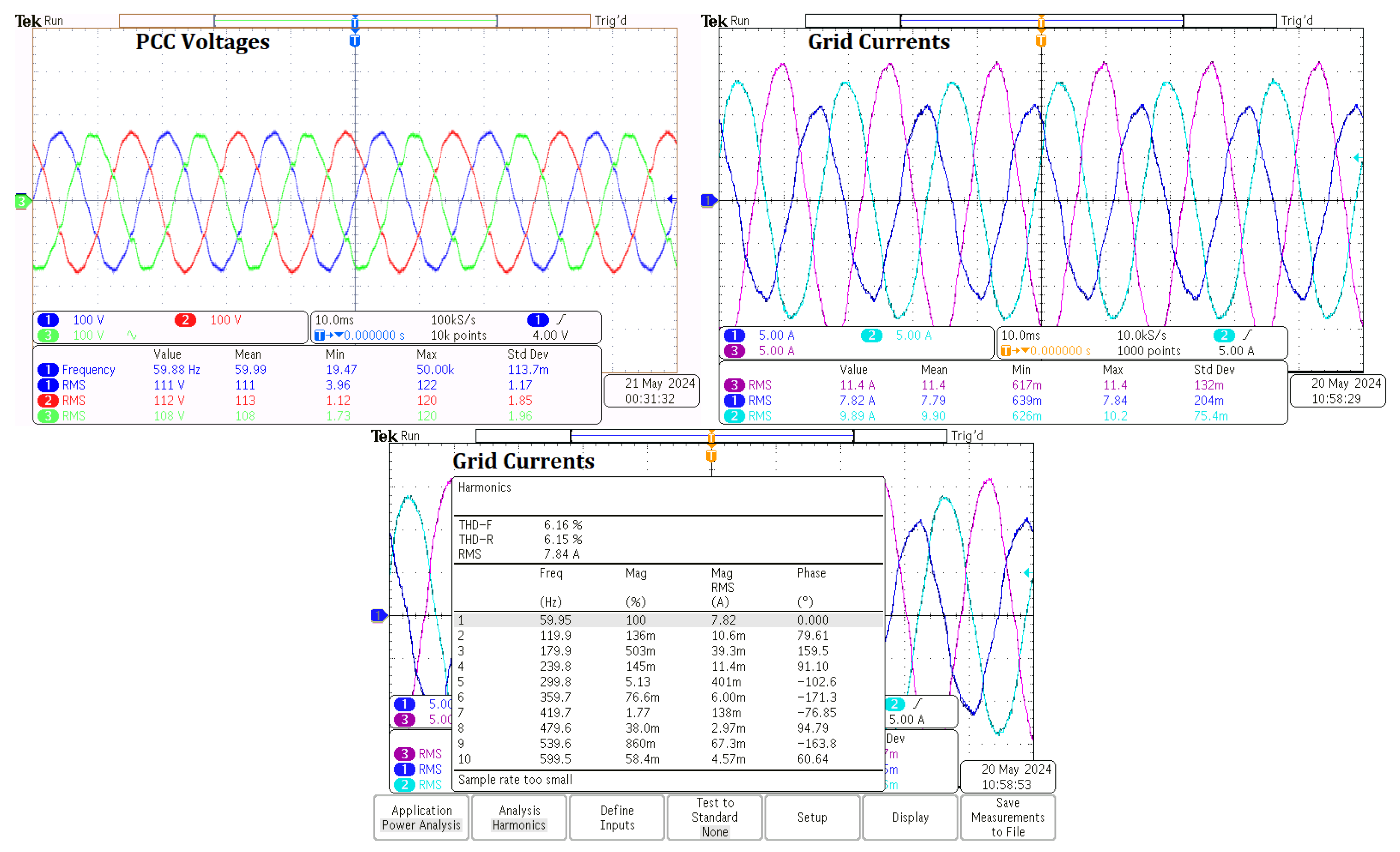Select Test to Standard None option

pyautogui.click(x=714, y=817)
